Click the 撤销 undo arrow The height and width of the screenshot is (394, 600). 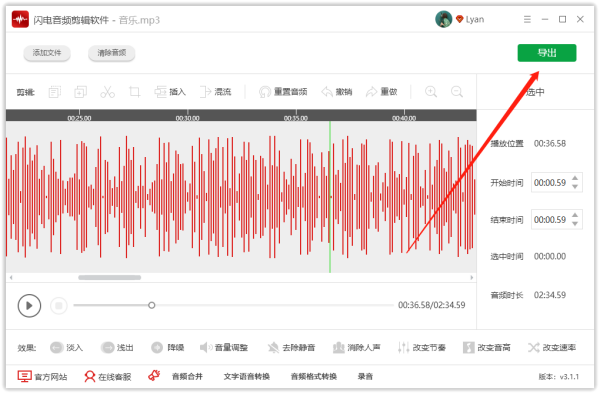click(327, 92)
